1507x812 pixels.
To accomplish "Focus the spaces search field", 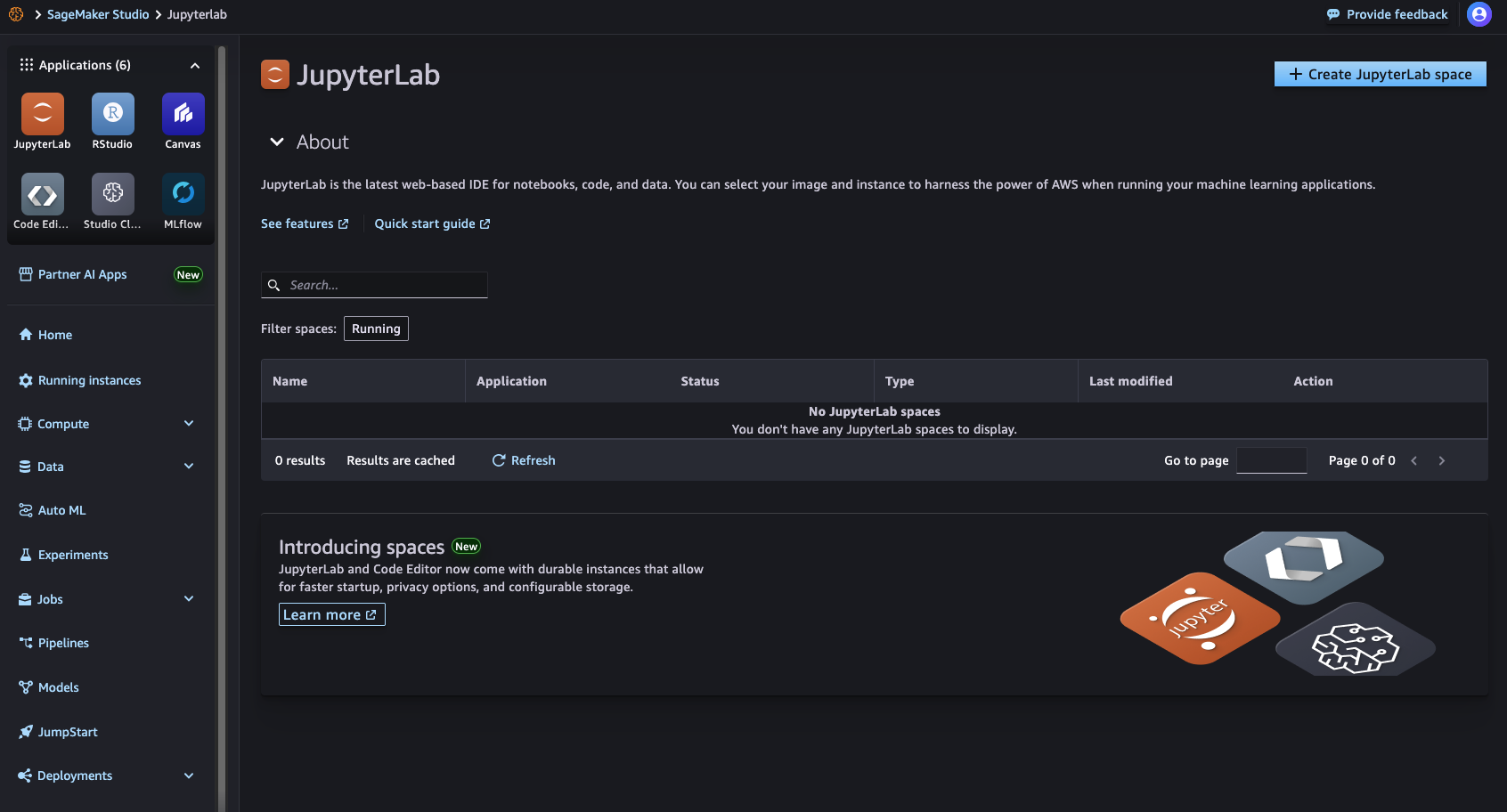I will (x=374, y=285).
